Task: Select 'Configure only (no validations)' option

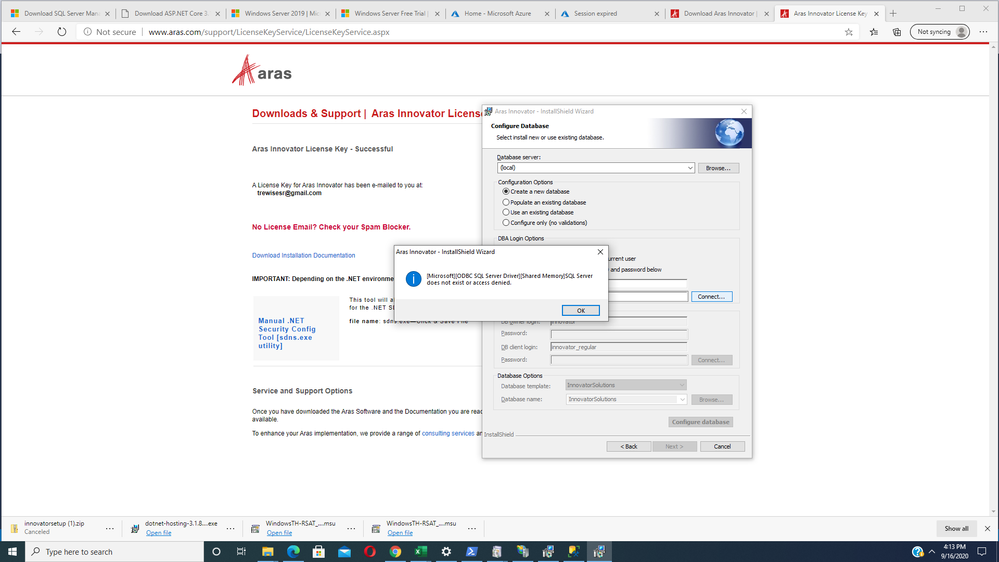Action: point(506,223)
